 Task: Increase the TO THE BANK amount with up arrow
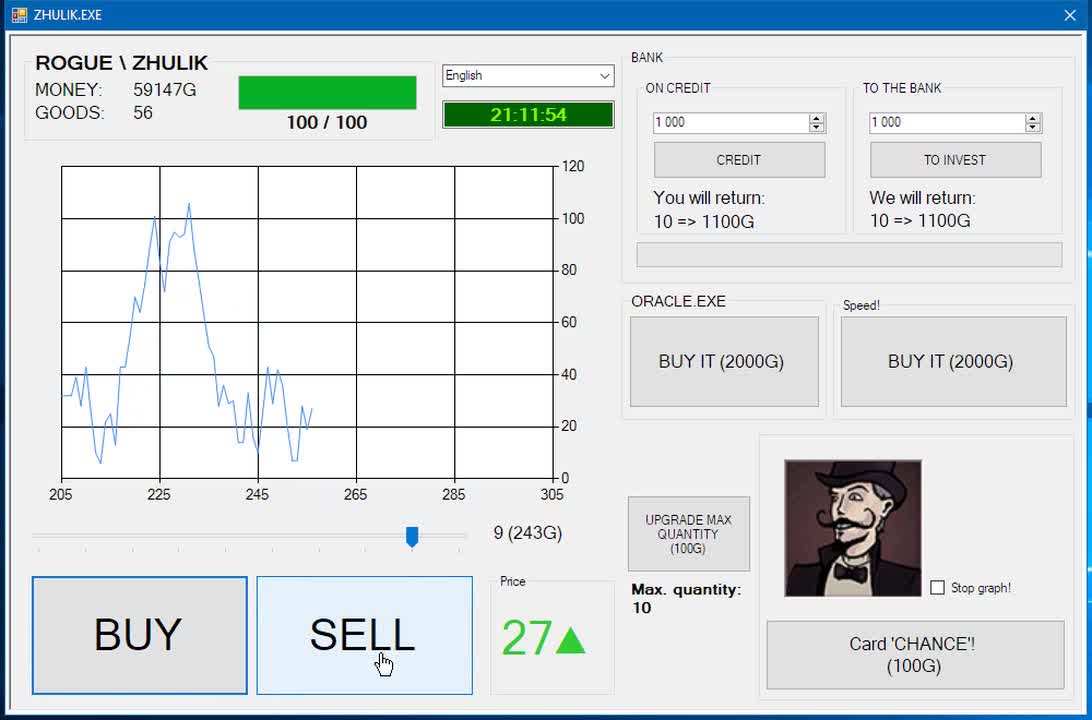1033,118
